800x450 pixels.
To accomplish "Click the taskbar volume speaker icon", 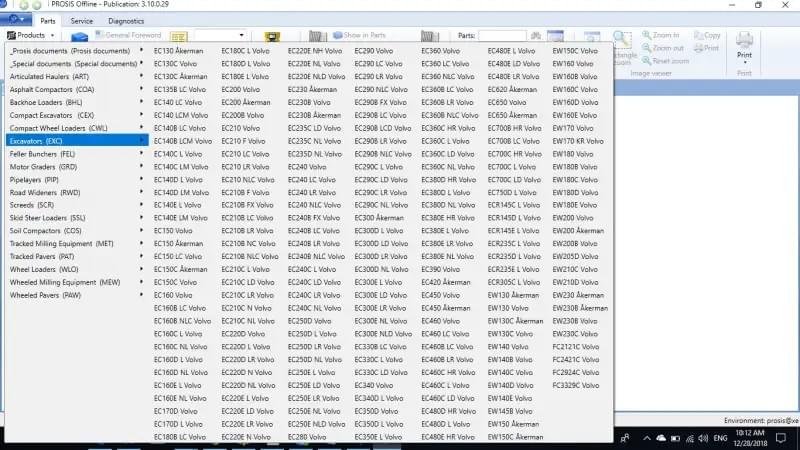I will (703, 438).
